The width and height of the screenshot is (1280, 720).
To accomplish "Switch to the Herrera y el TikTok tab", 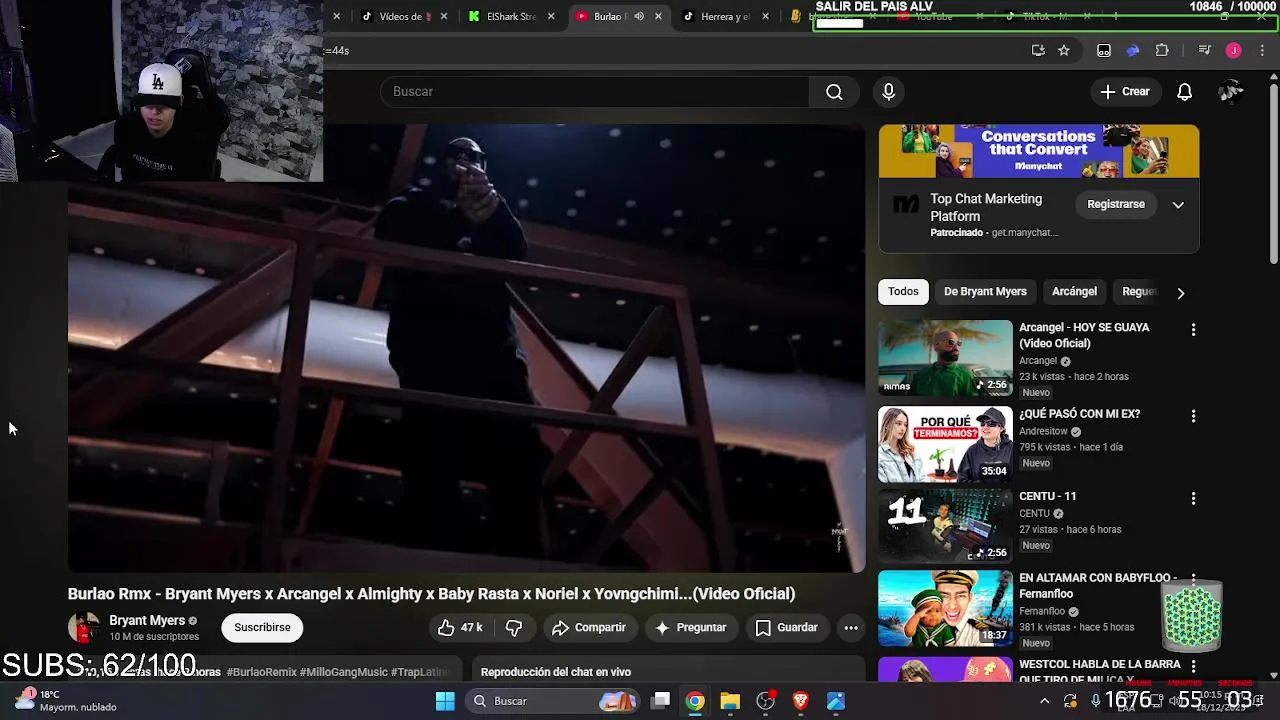I will (724, 16).
